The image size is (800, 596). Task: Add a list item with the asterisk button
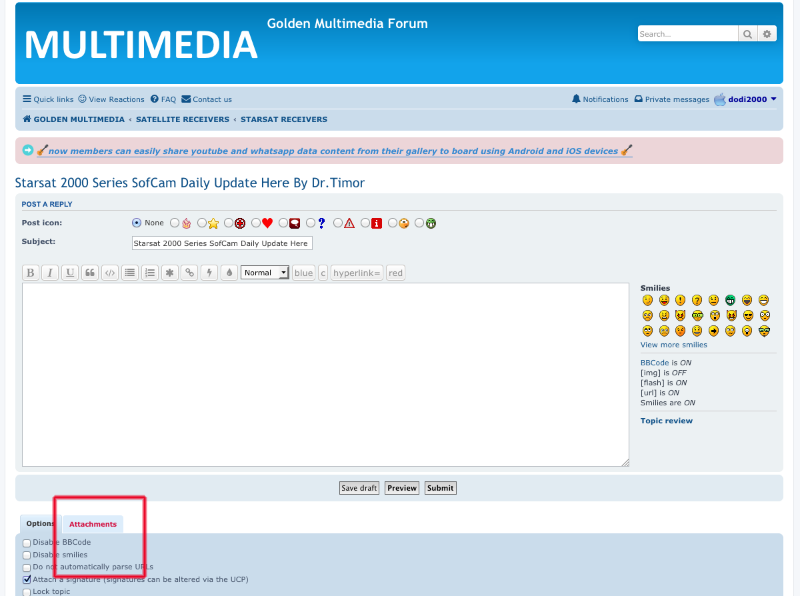point(169,273)
